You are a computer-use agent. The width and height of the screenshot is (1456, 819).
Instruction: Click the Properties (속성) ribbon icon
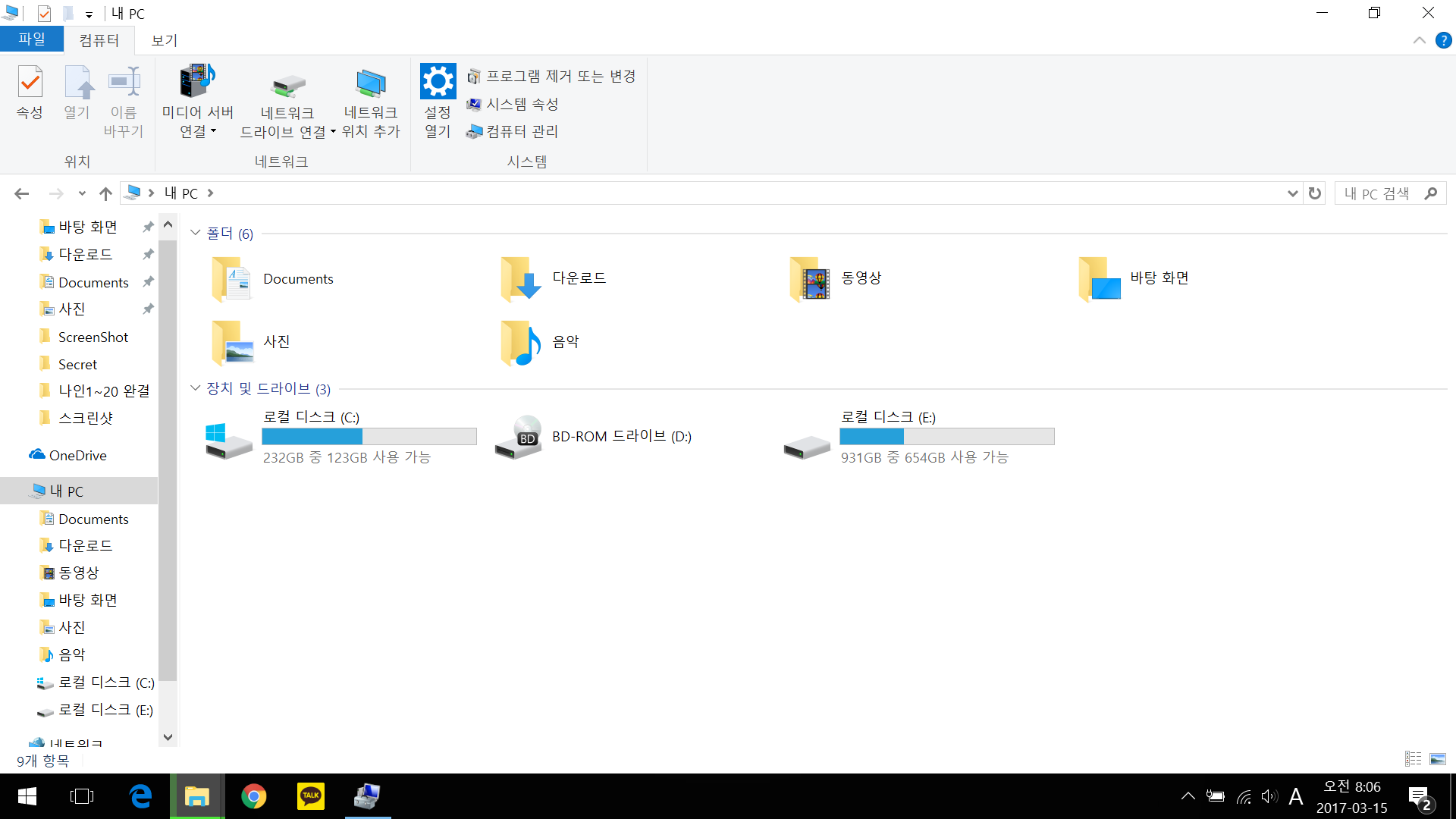click(x=30, y=83)
